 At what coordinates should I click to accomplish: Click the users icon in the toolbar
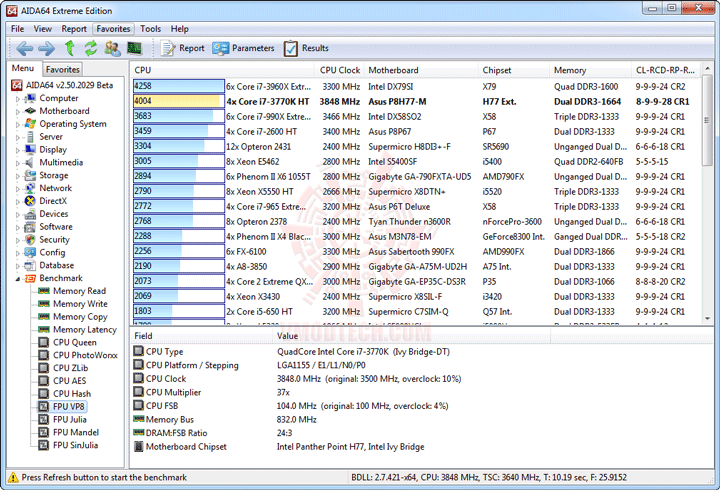112,48
